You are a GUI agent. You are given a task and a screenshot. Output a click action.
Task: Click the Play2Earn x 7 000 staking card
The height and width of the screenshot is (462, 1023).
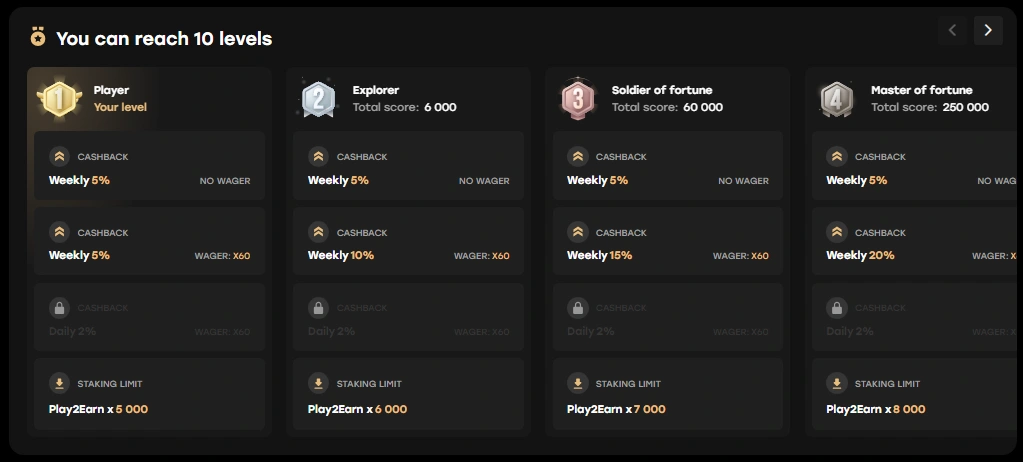[x=667, y=395]
